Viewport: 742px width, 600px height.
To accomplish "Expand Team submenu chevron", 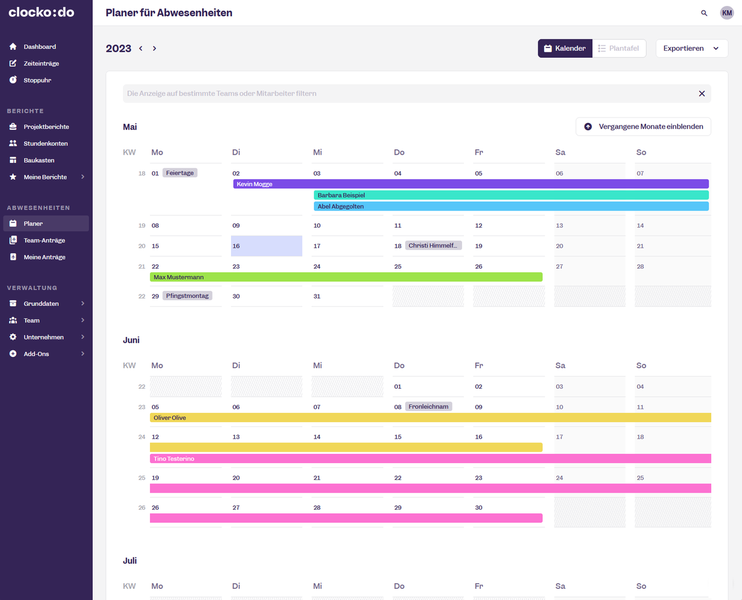I will click(x=82, y=320).
